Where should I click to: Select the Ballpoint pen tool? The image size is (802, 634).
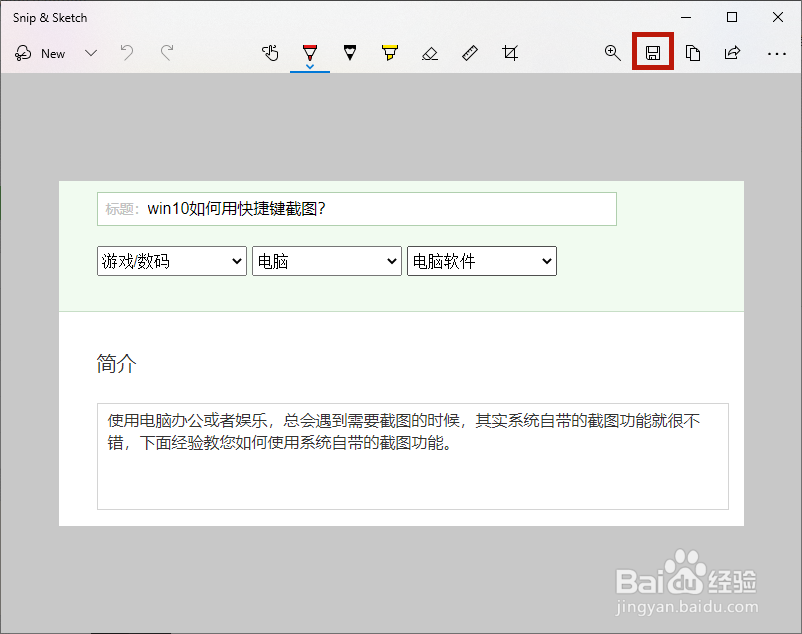310,53
